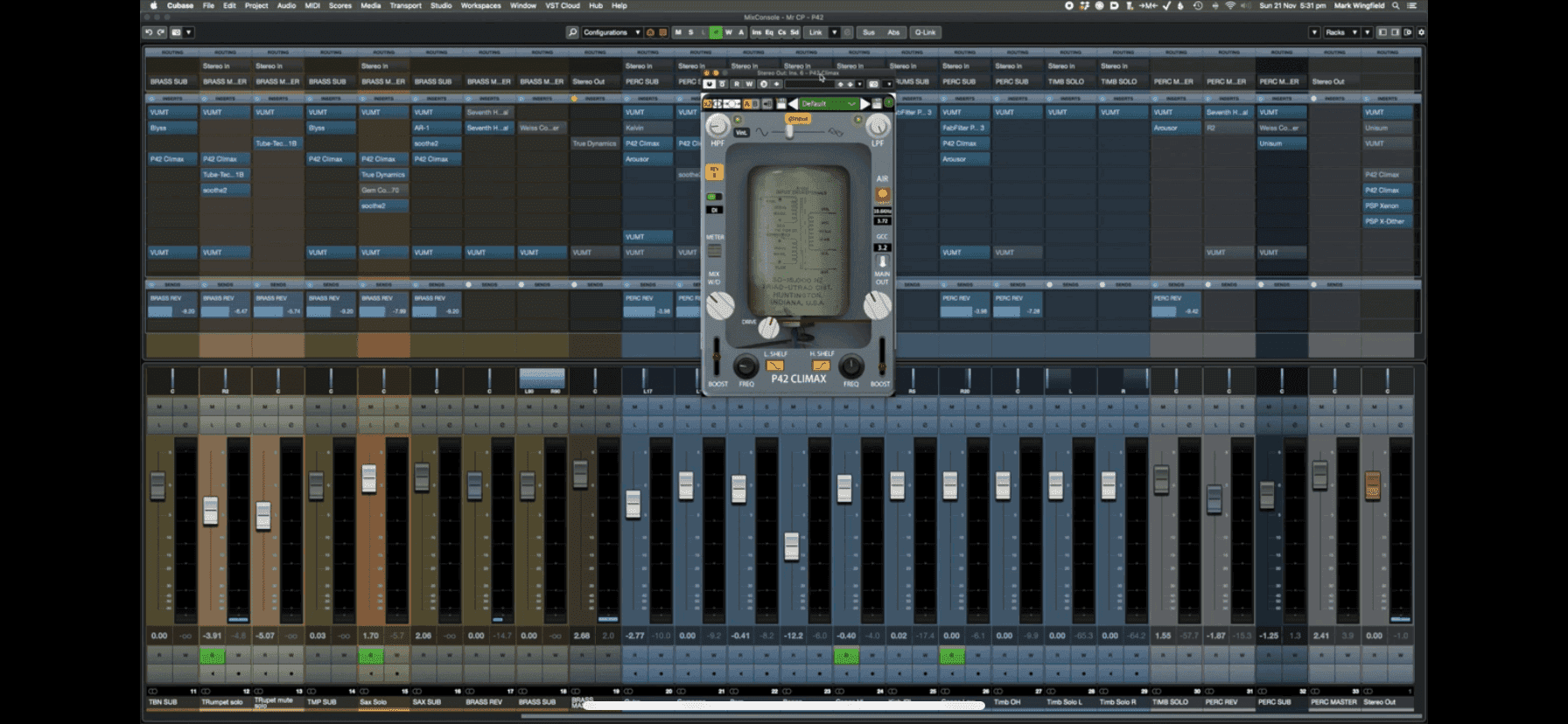Open the channel search magnifier icon
Viewport: 1568px width, 724px height.
coord(573,32)
